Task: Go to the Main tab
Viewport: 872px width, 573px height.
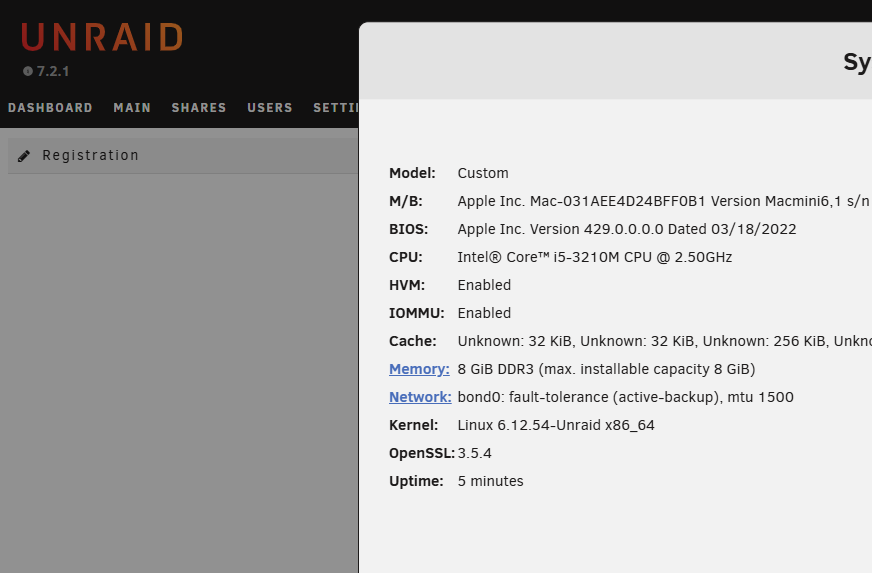Action: [132, 108]
